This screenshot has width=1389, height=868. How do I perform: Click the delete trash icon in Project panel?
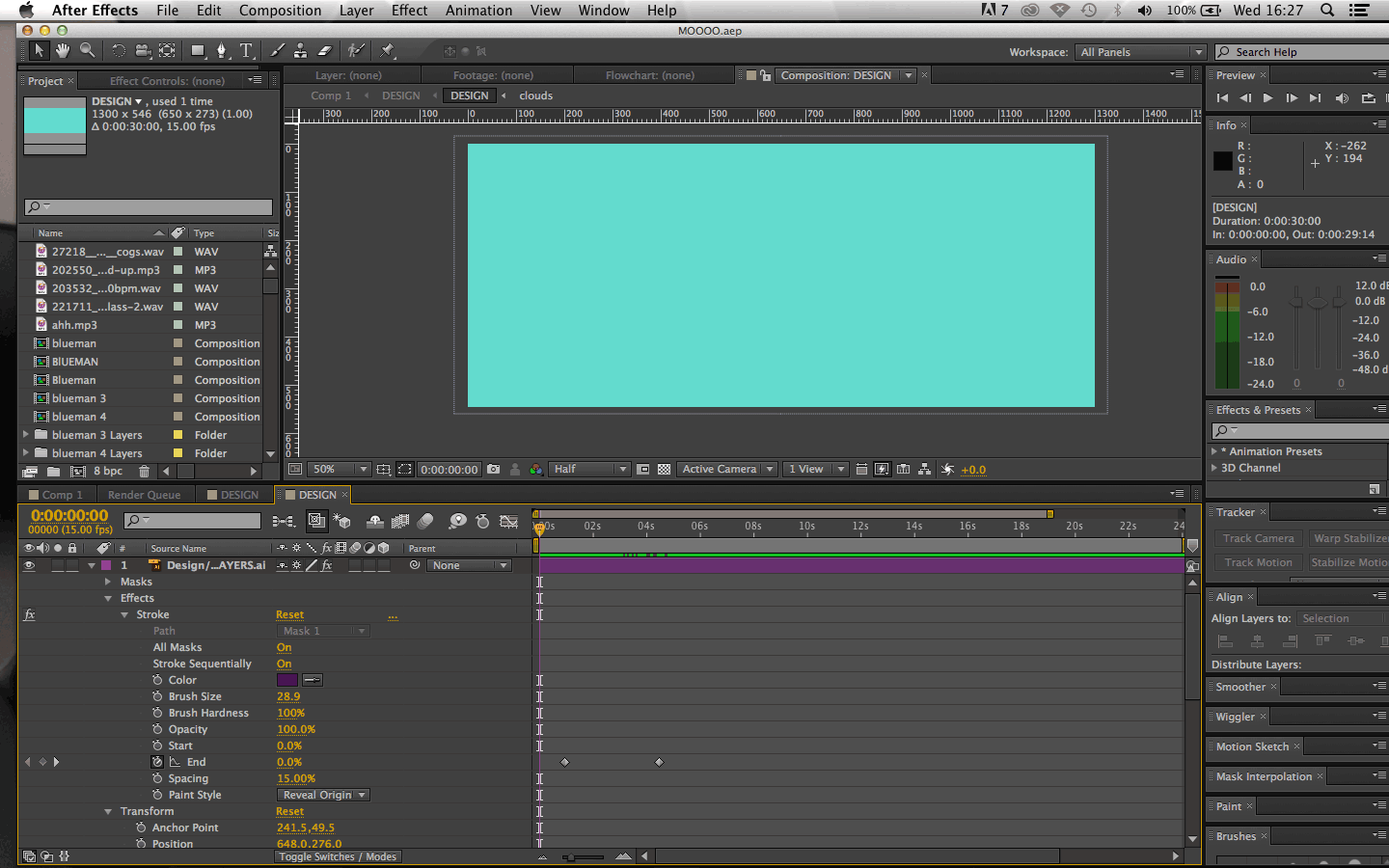pyautogui.click(x=144, y=472)
